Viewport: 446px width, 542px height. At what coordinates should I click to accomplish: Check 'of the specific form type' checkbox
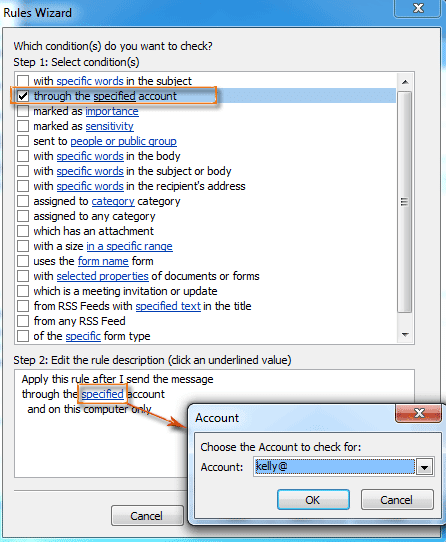click(23, 336)
